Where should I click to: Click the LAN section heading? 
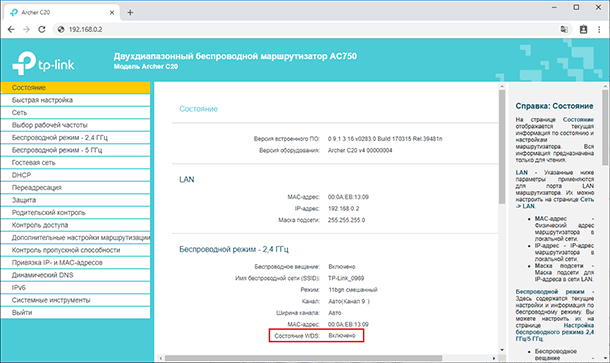(187, 179)
